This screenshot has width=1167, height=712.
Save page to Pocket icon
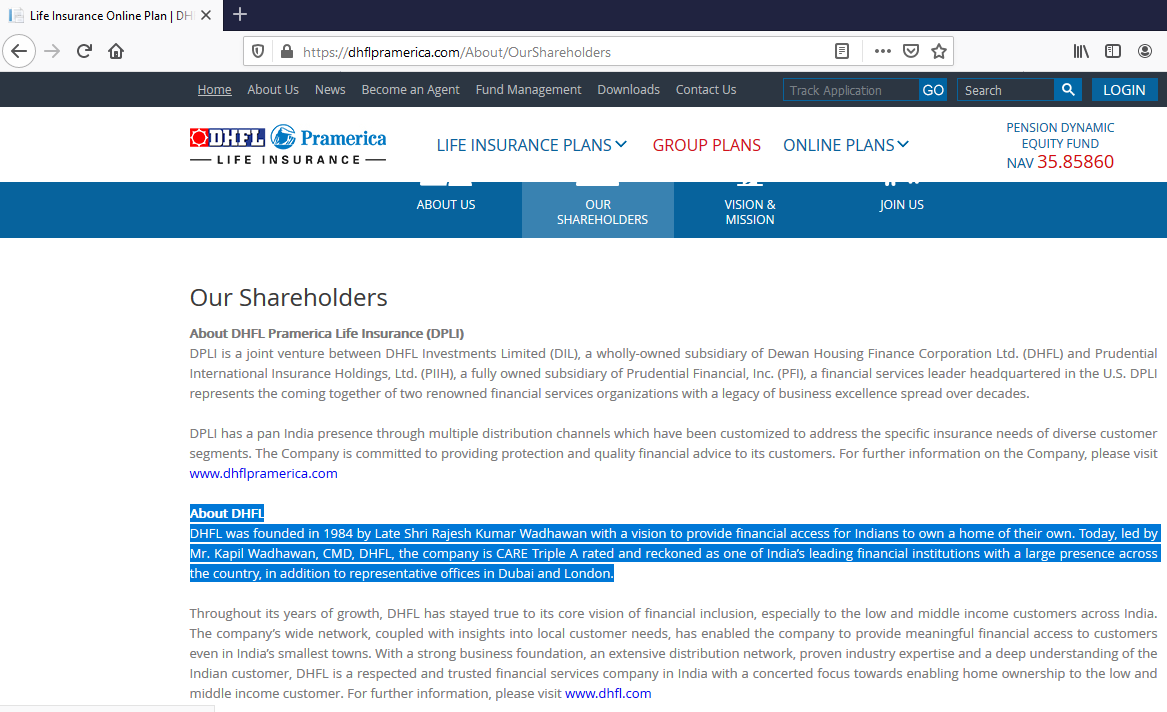pyautogui.click(x=910, y=51)
